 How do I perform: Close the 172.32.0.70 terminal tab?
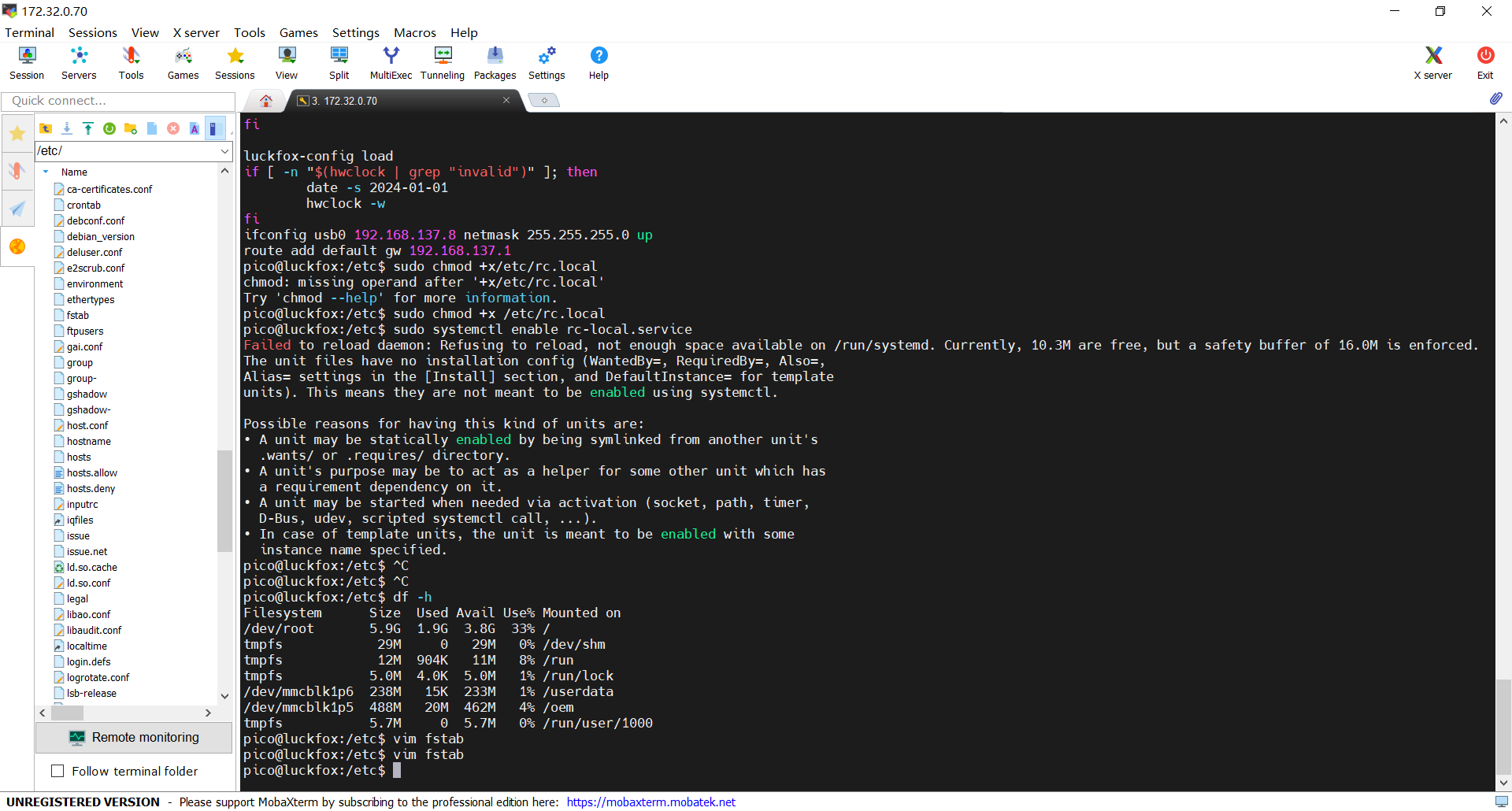click(506, 100)
